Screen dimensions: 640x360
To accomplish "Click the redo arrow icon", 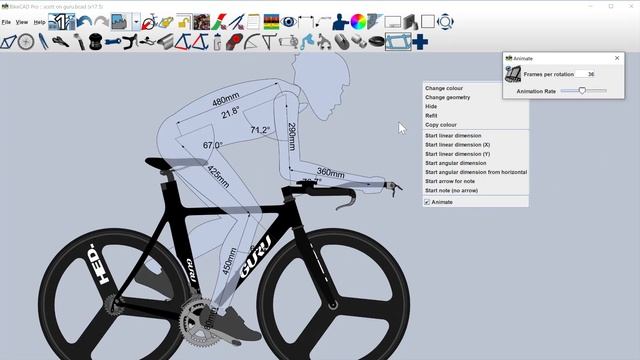I will point(101,22).
